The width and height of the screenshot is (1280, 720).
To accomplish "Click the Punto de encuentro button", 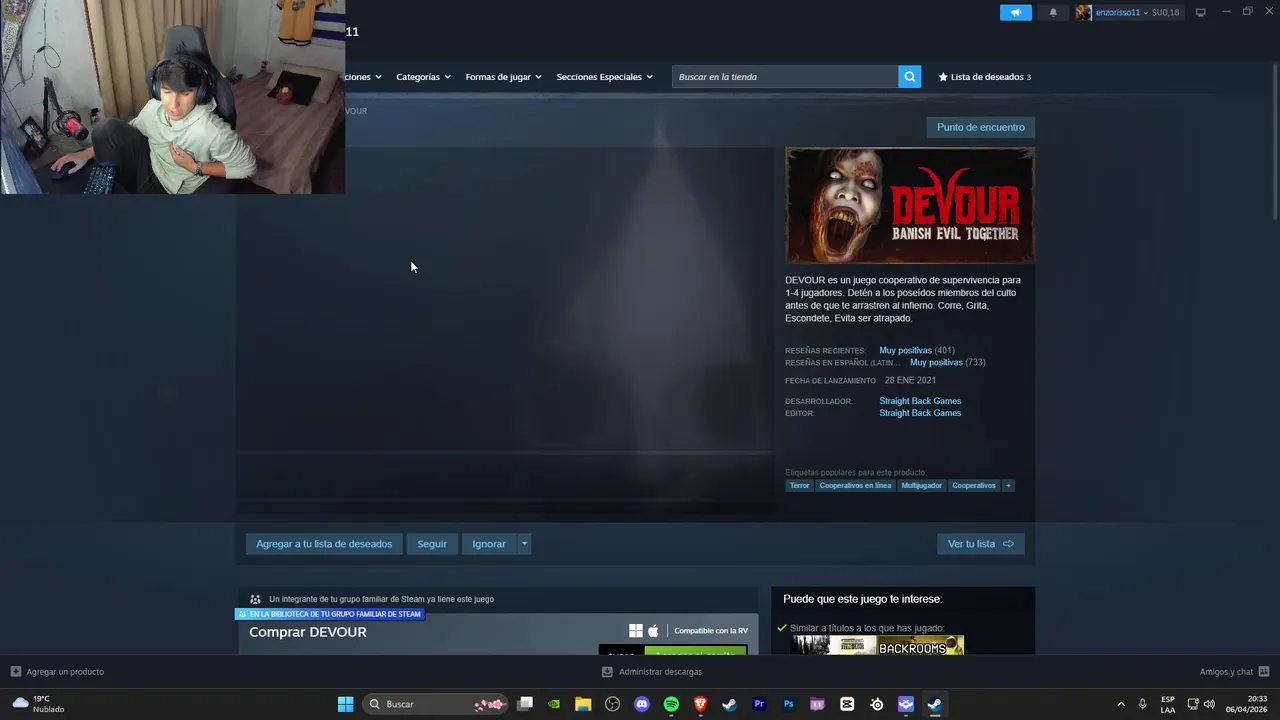I will [980, 127].
